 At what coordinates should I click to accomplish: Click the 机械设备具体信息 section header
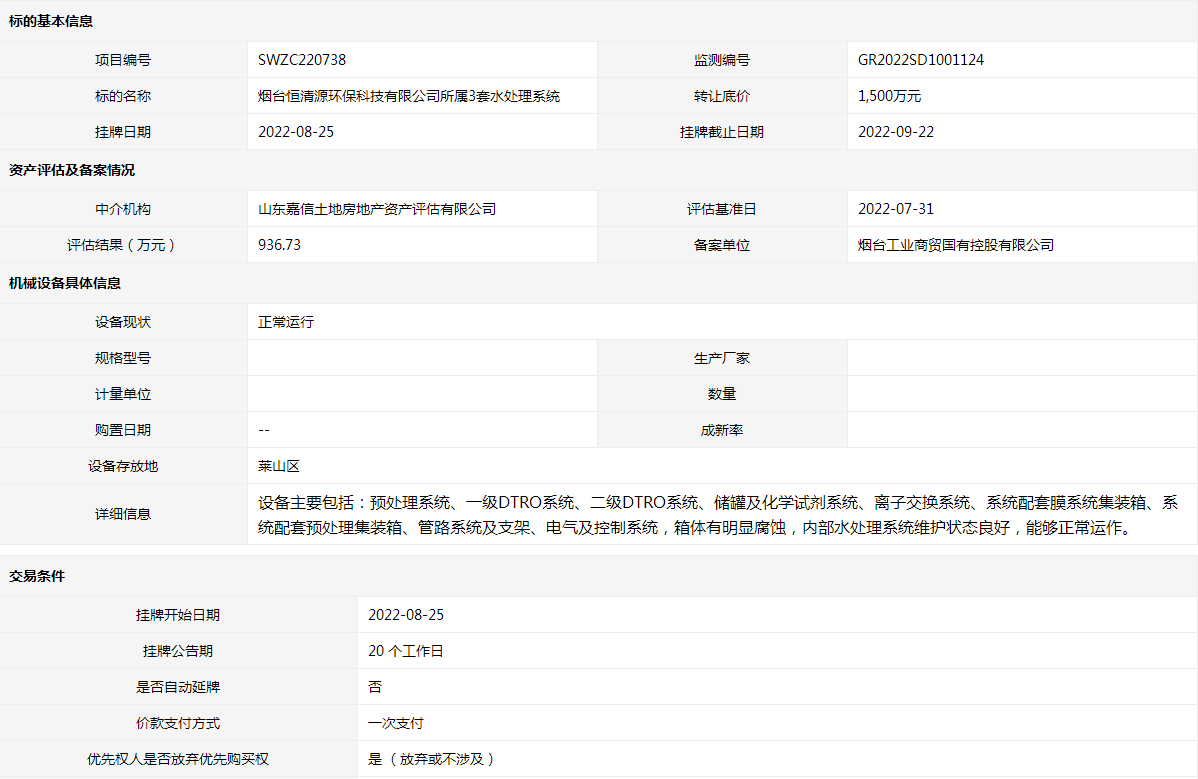tap(65, 283)
